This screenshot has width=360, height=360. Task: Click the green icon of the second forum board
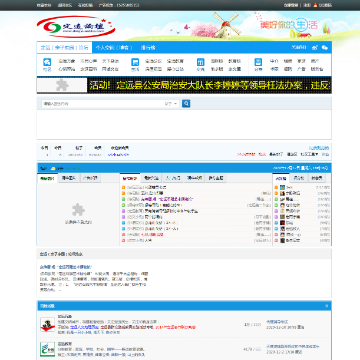(47, 349)
